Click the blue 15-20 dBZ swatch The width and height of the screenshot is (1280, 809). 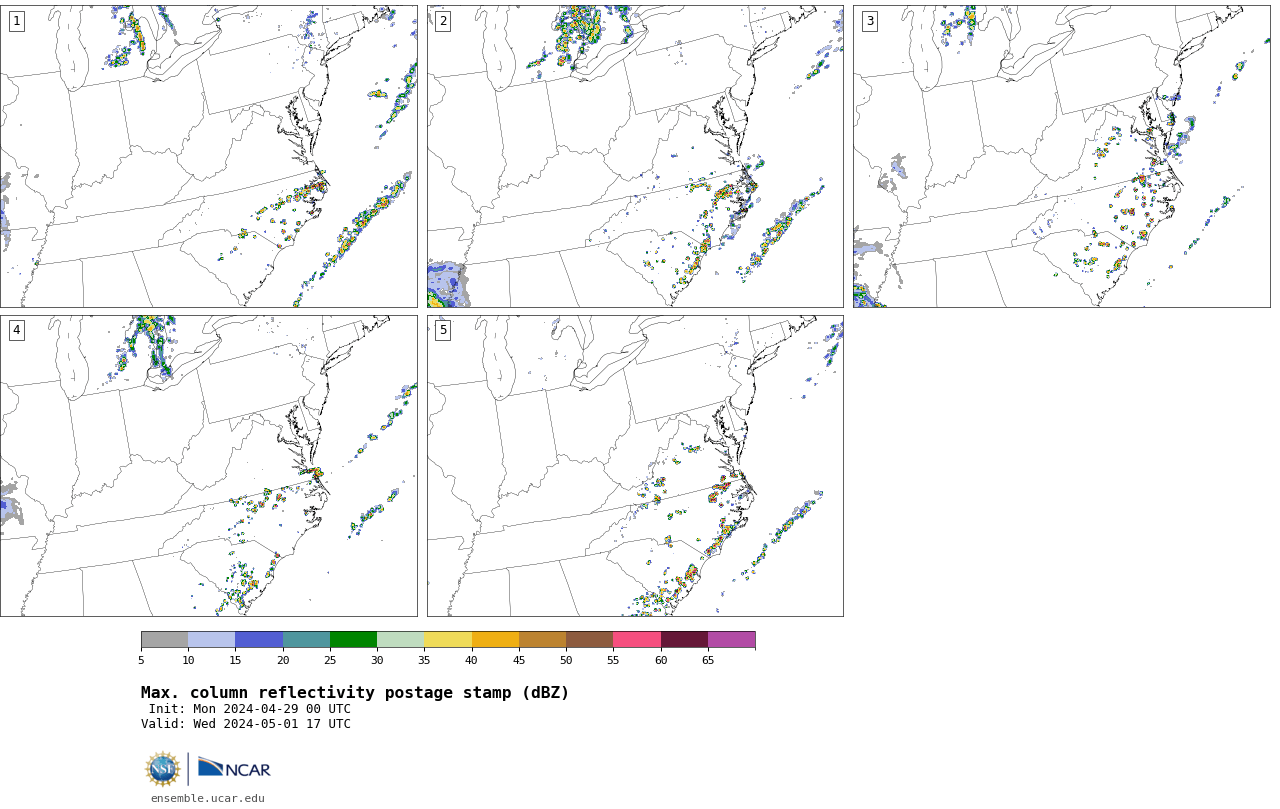[259, 640]
